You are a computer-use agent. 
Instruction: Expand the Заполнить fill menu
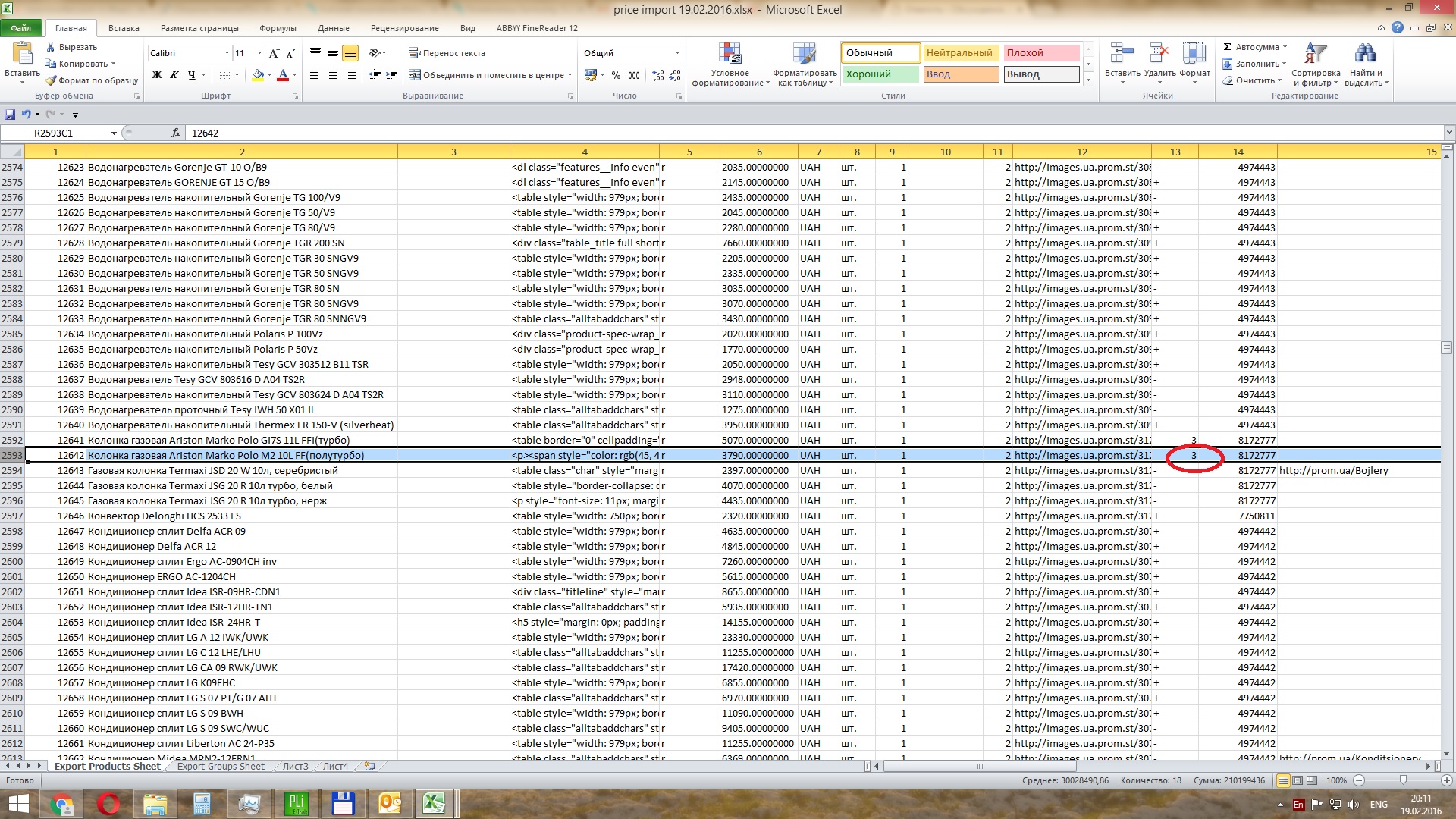[x=1285, y=64]
